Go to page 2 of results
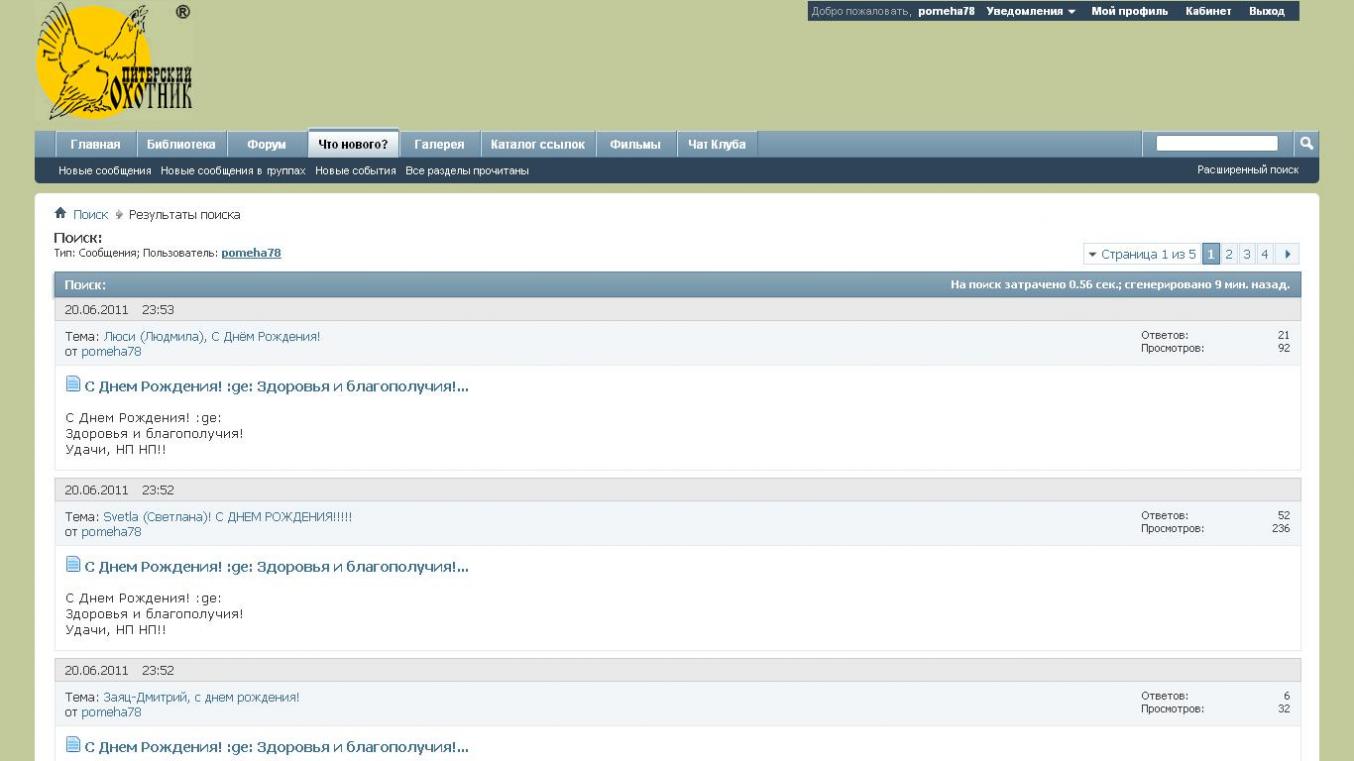This screenshot has width=1354, height=761. (x=1229, y=254)
